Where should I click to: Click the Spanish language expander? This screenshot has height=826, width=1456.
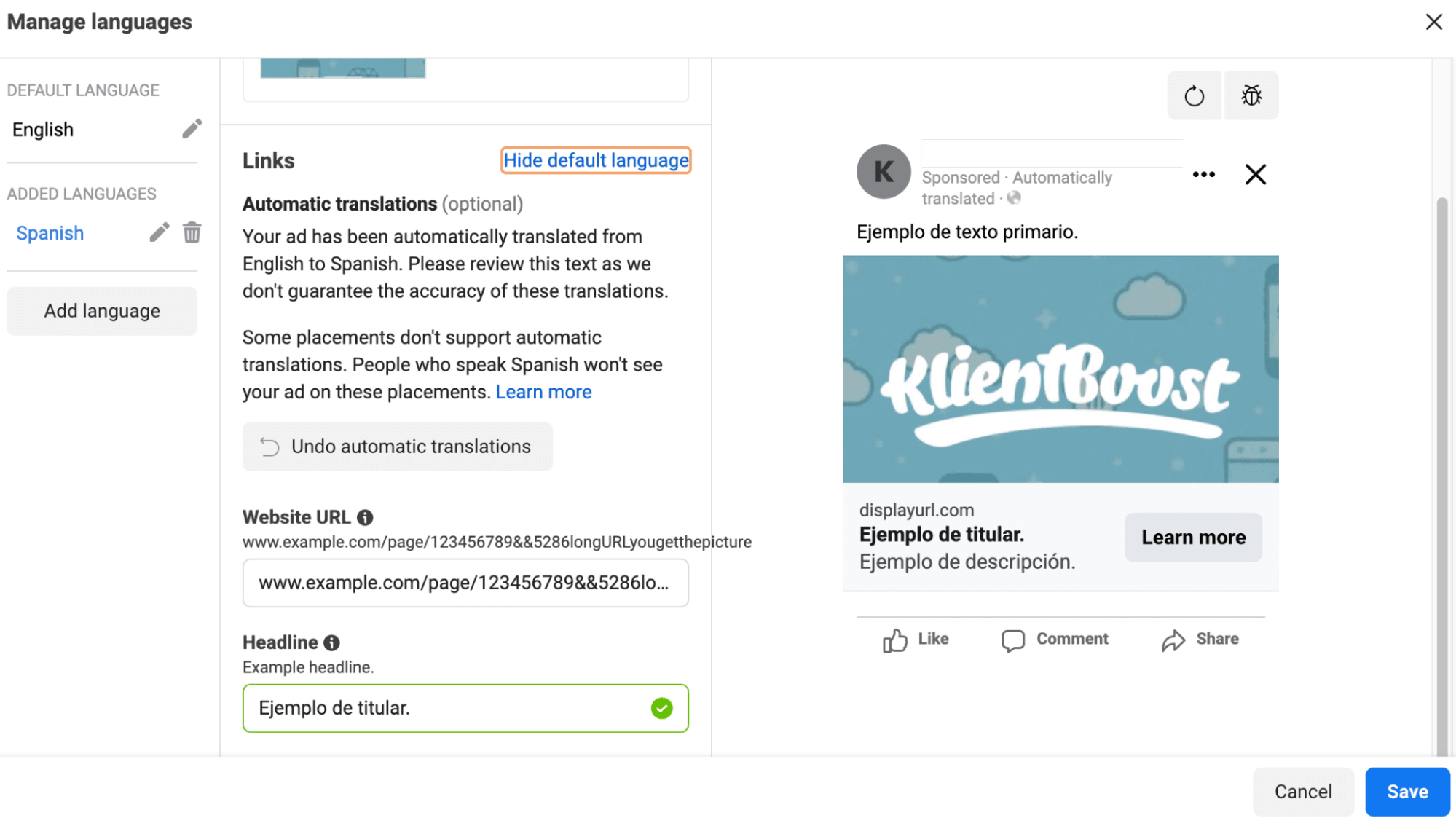[50, 232]
